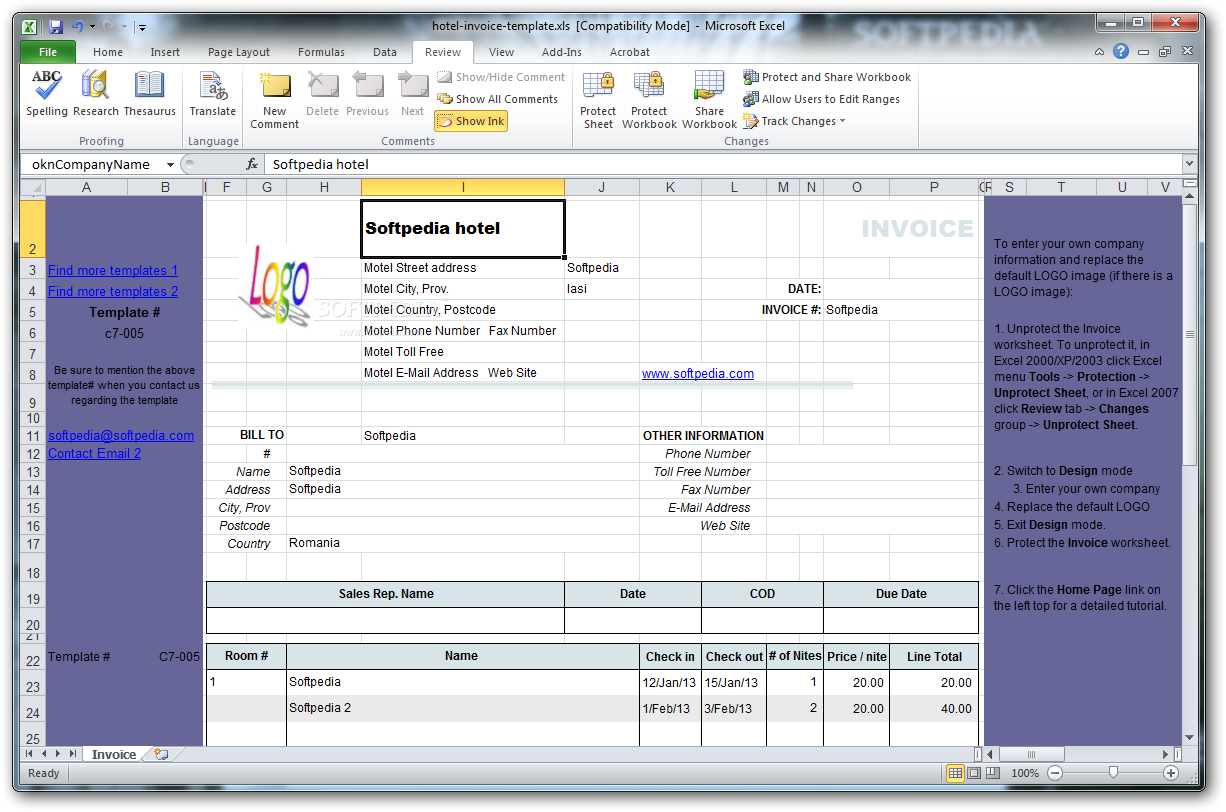The height and width of the screenshot is (812, 1226).
Task: Click Show/Hide Comment
Action: pyautogui.click(x=501, y=77)
